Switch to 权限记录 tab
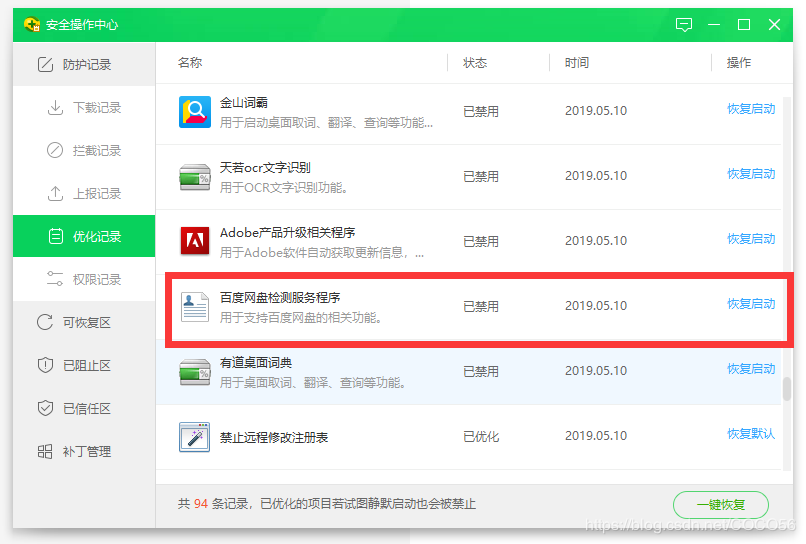 pyautogui.click(x=84, y=279)
